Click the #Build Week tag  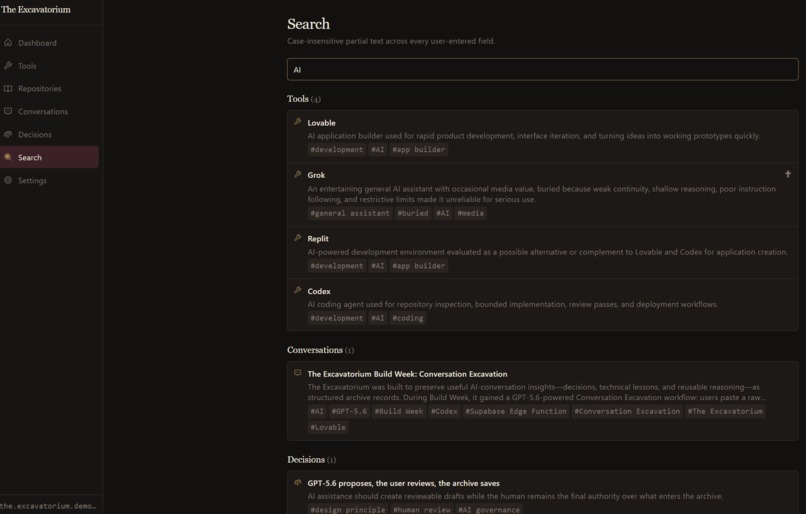(x=399, y=411)
